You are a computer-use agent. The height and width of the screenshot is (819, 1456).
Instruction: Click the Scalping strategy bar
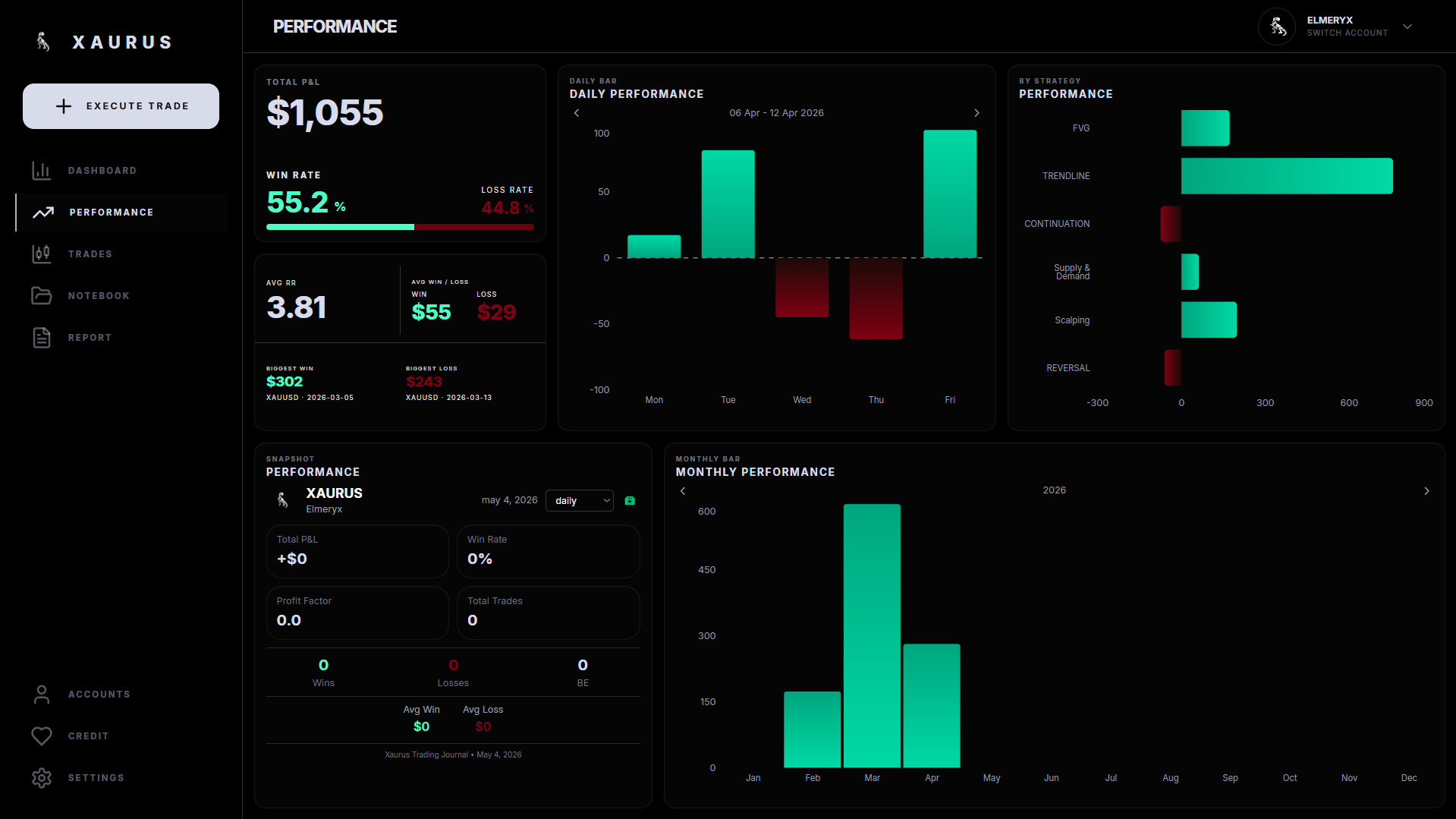[x=1209, y=320]
